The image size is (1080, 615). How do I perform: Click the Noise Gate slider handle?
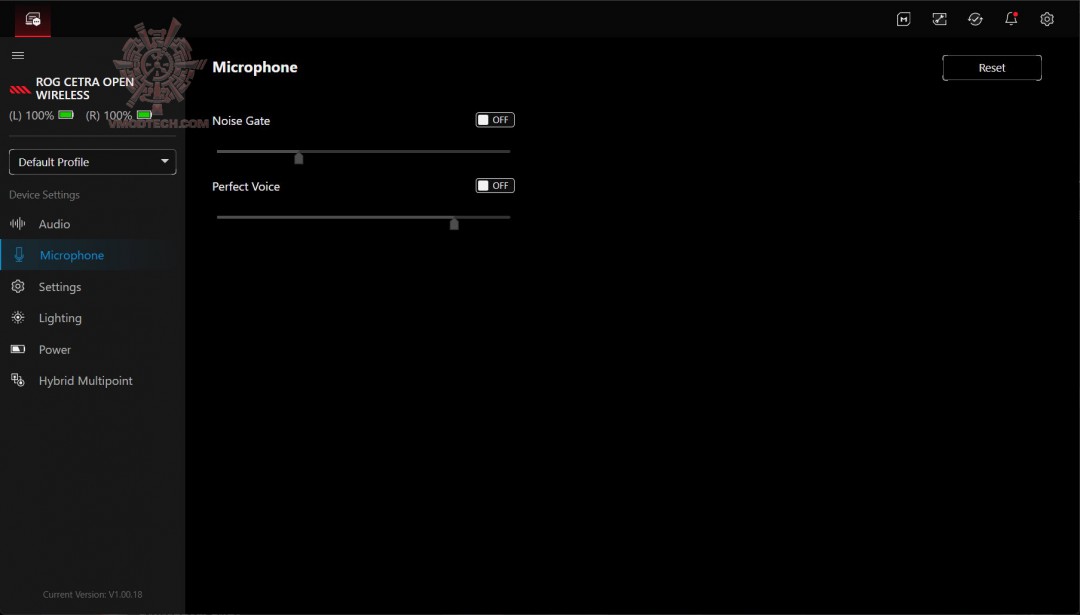[x=299, y=158]
